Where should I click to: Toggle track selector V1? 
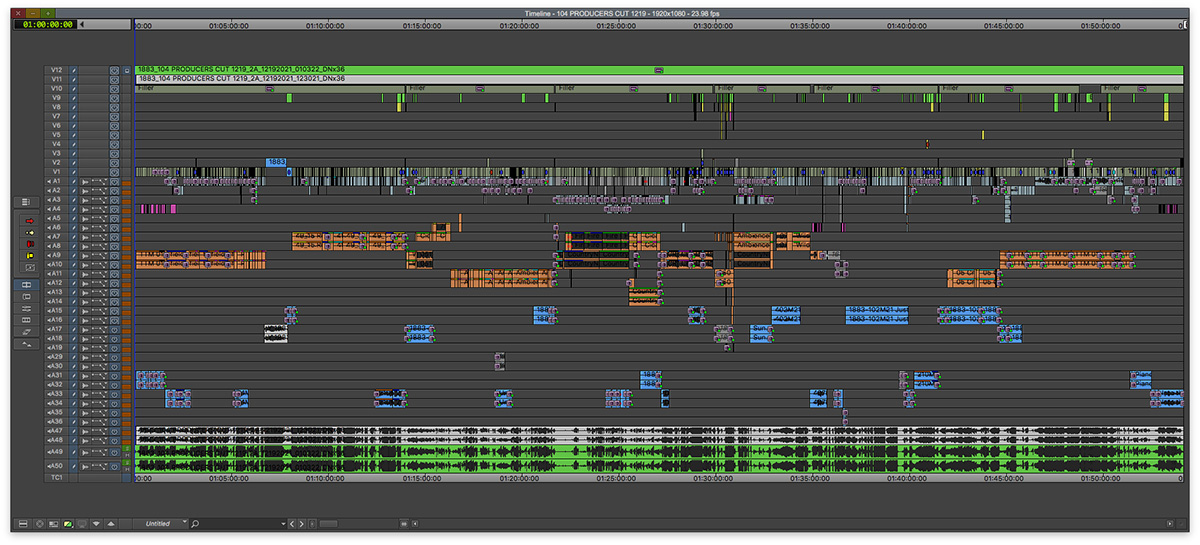point(56,171)
